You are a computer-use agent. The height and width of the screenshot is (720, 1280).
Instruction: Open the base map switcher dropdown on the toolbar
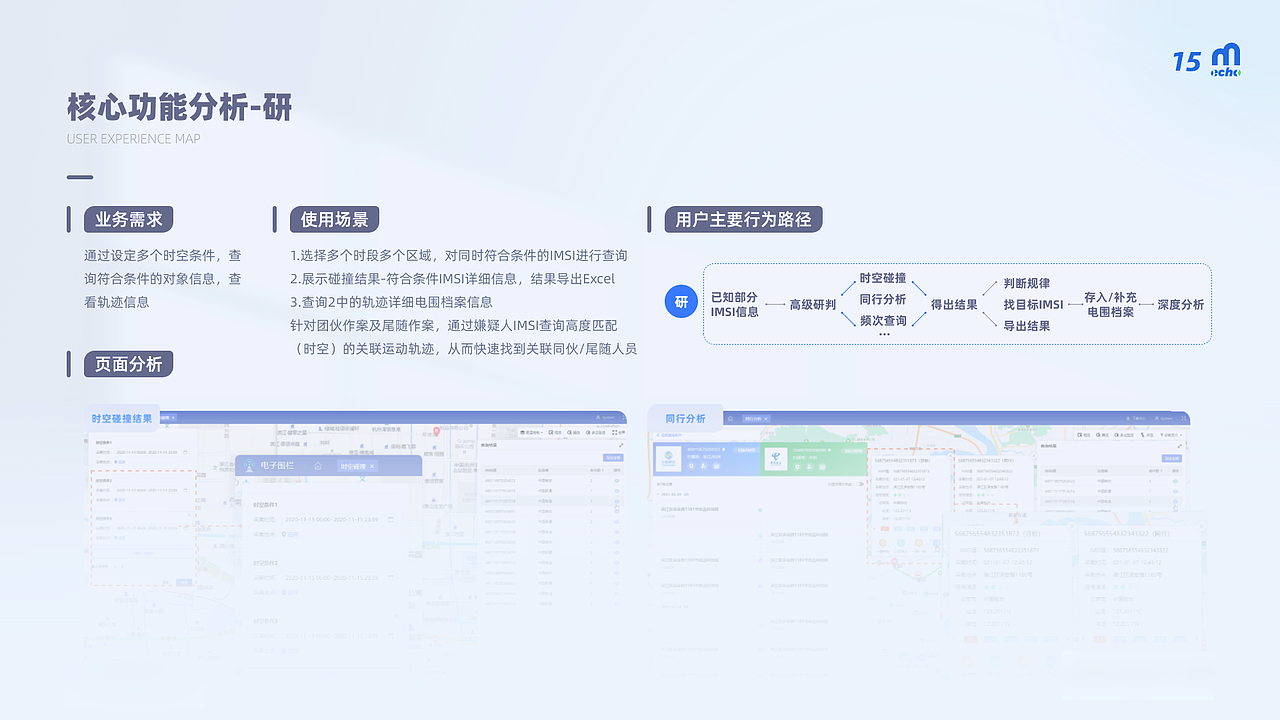[530, 432]
